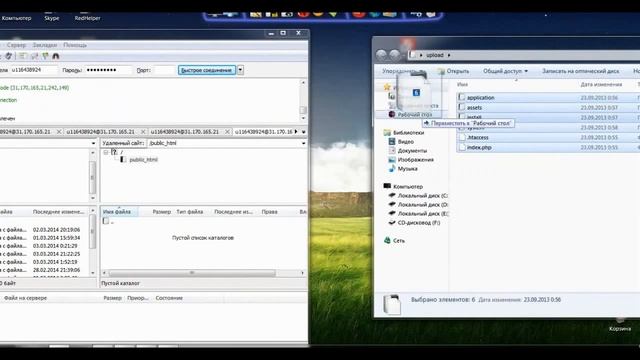
Task: Open the Помощь menu
Action: pyautogui.click(x=75, y=45)
